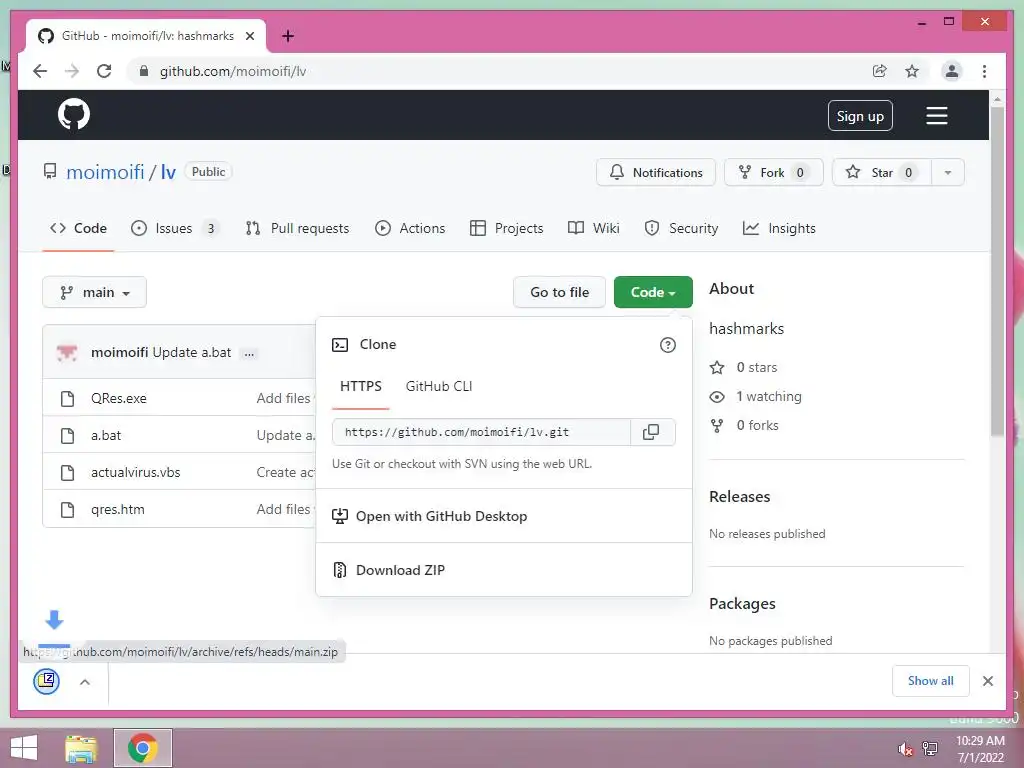
Task: Click the Sign up button
Action: tap(860, 116)
